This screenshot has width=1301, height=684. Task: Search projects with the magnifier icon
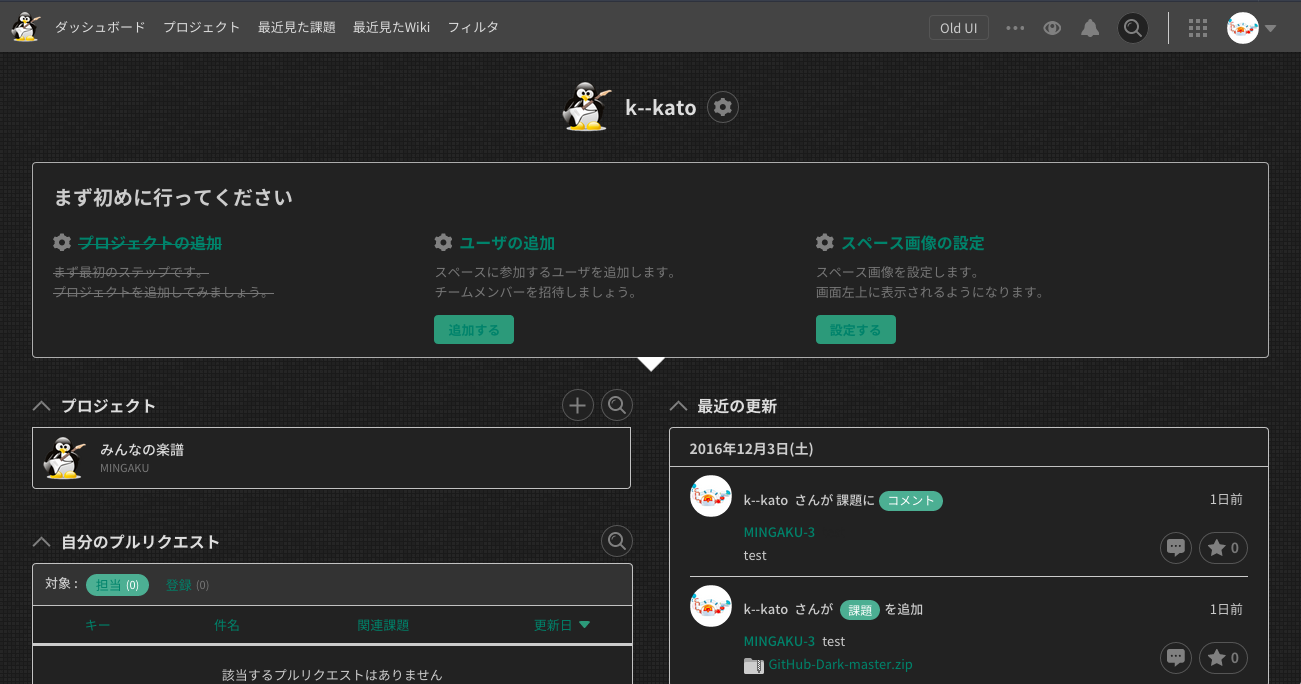(x=617, y=405)
